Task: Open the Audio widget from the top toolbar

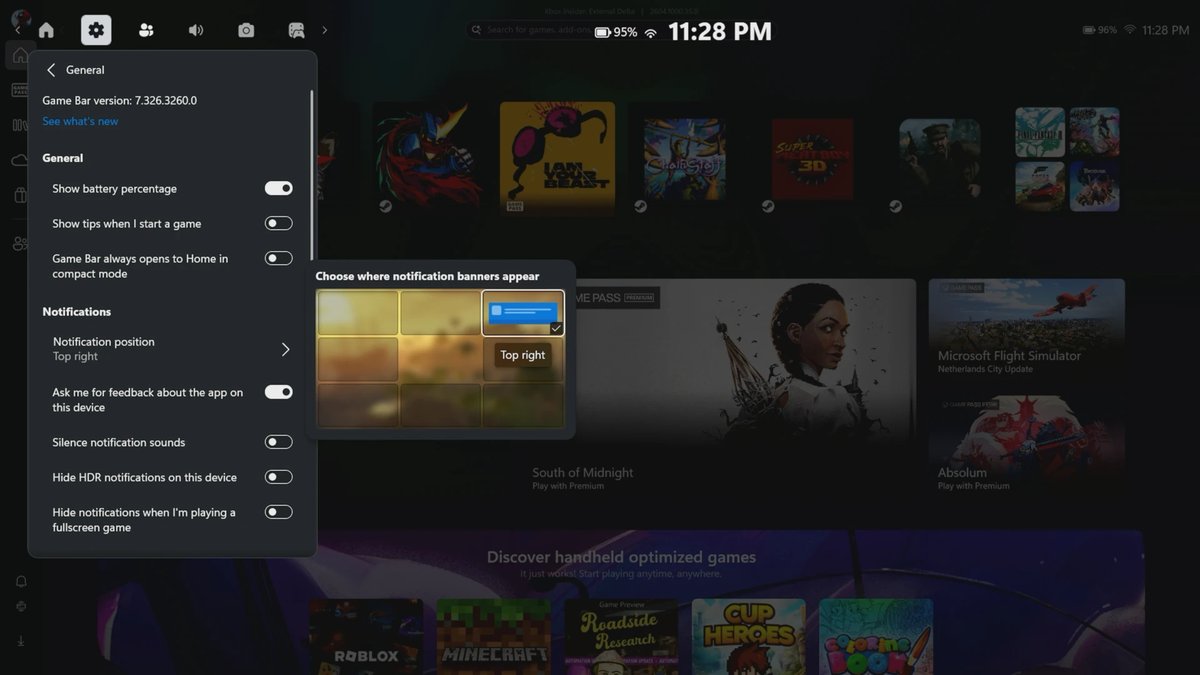Action: (196, 29)
